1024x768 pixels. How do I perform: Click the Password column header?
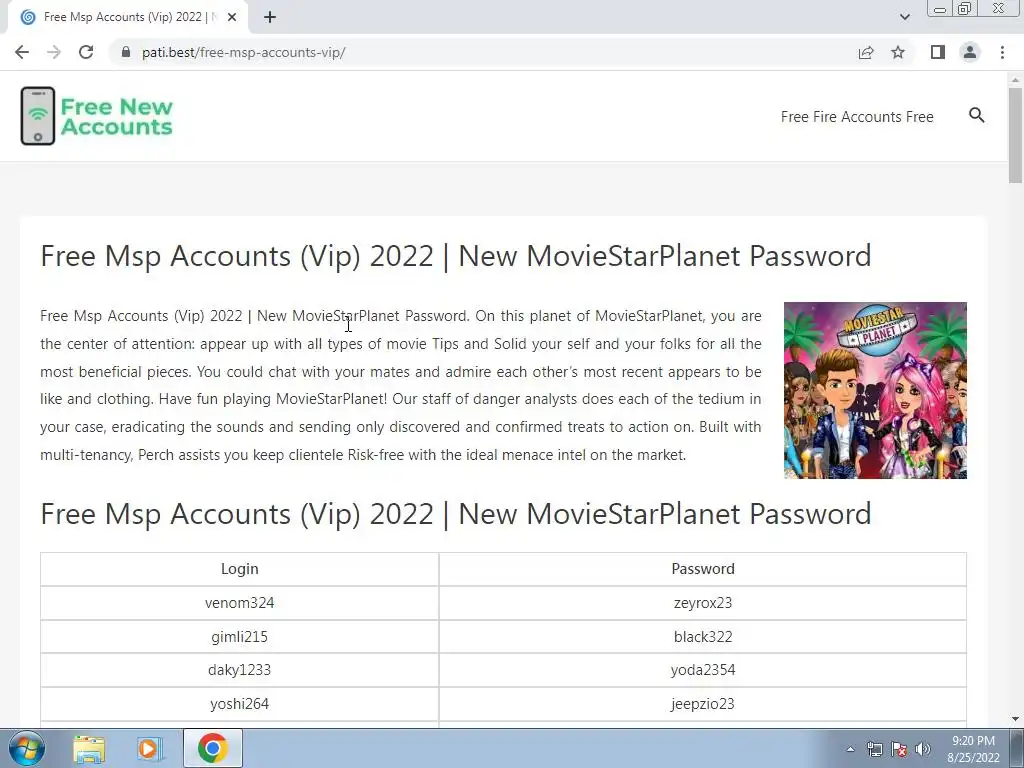point(703,569)
